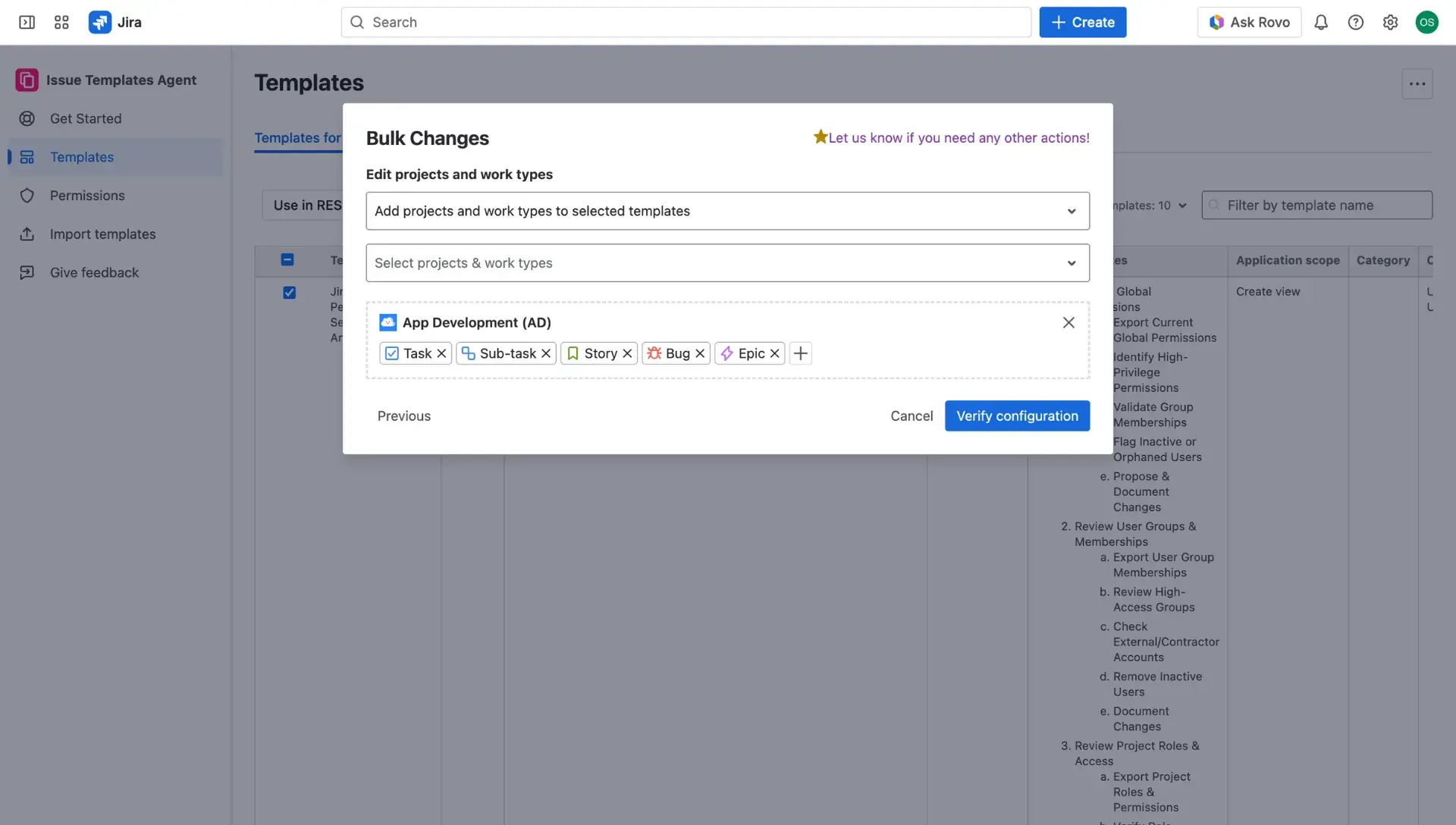
Task: Open your OS profile avatar
Action: (x=1428, y=22)
